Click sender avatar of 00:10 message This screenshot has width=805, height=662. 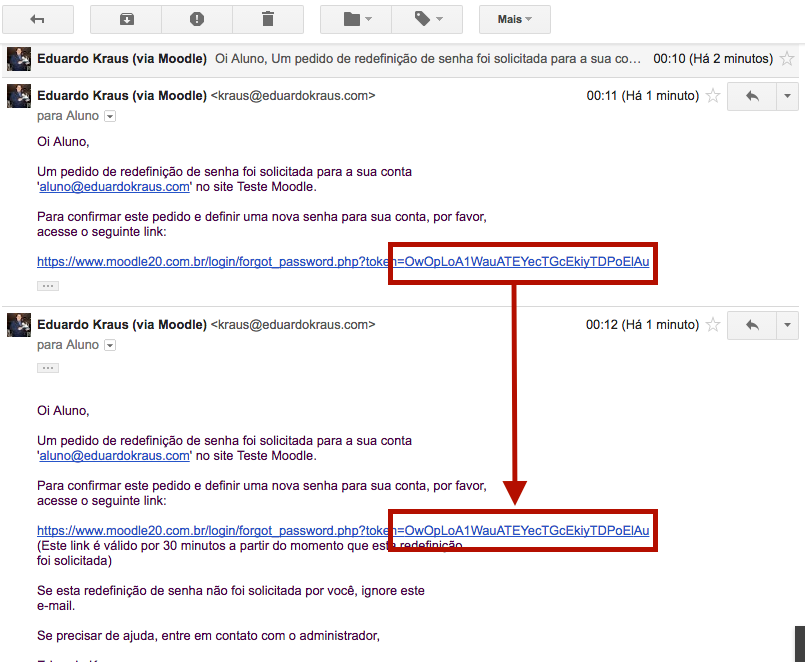point(19,59)
